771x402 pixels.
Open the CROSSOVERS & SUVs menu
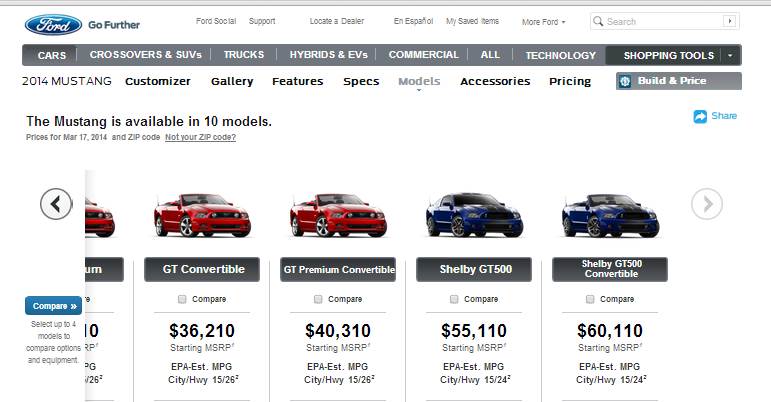pyautogui.click(x=145, y=55)
